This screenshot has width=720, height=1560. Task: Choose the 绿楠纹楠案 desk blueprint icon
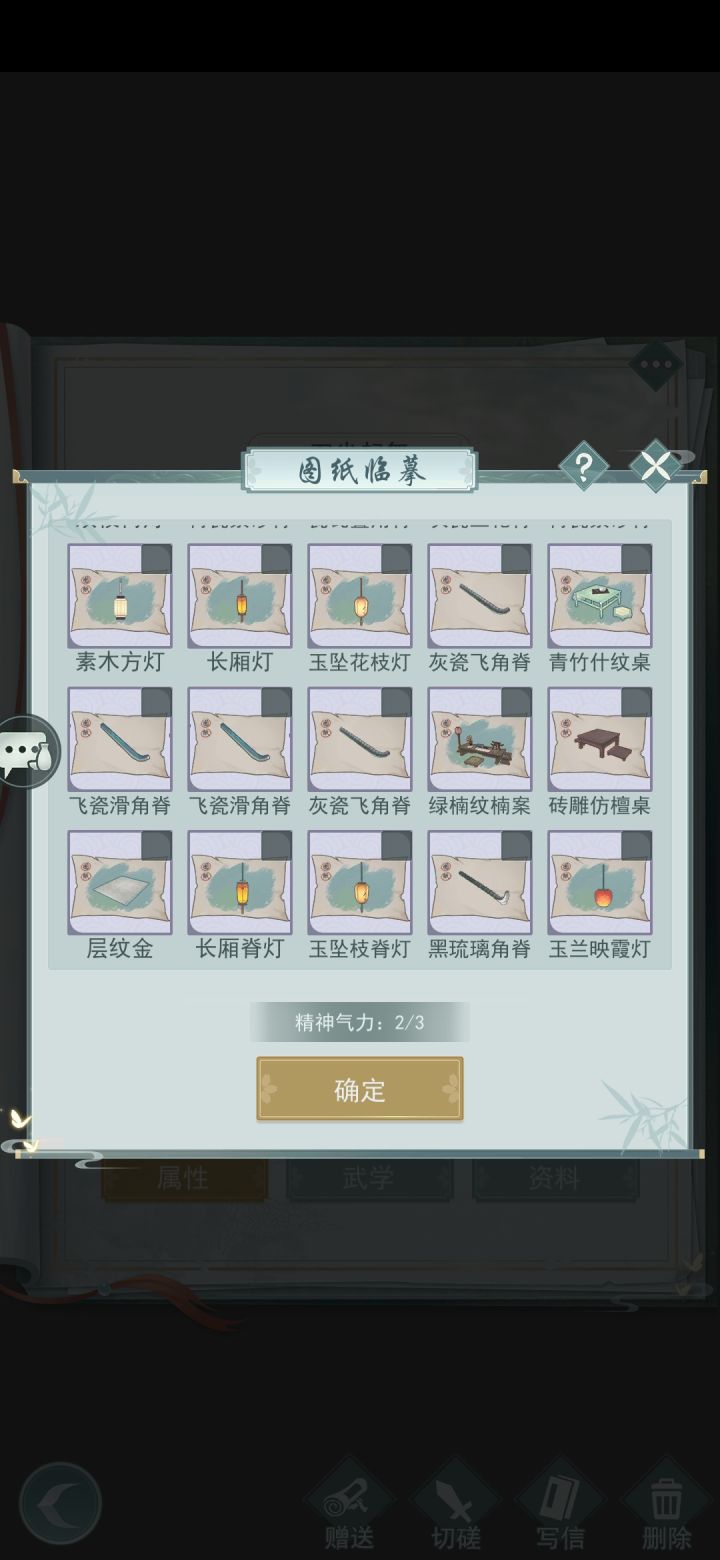pyautogui.click(x=480, y=739)
